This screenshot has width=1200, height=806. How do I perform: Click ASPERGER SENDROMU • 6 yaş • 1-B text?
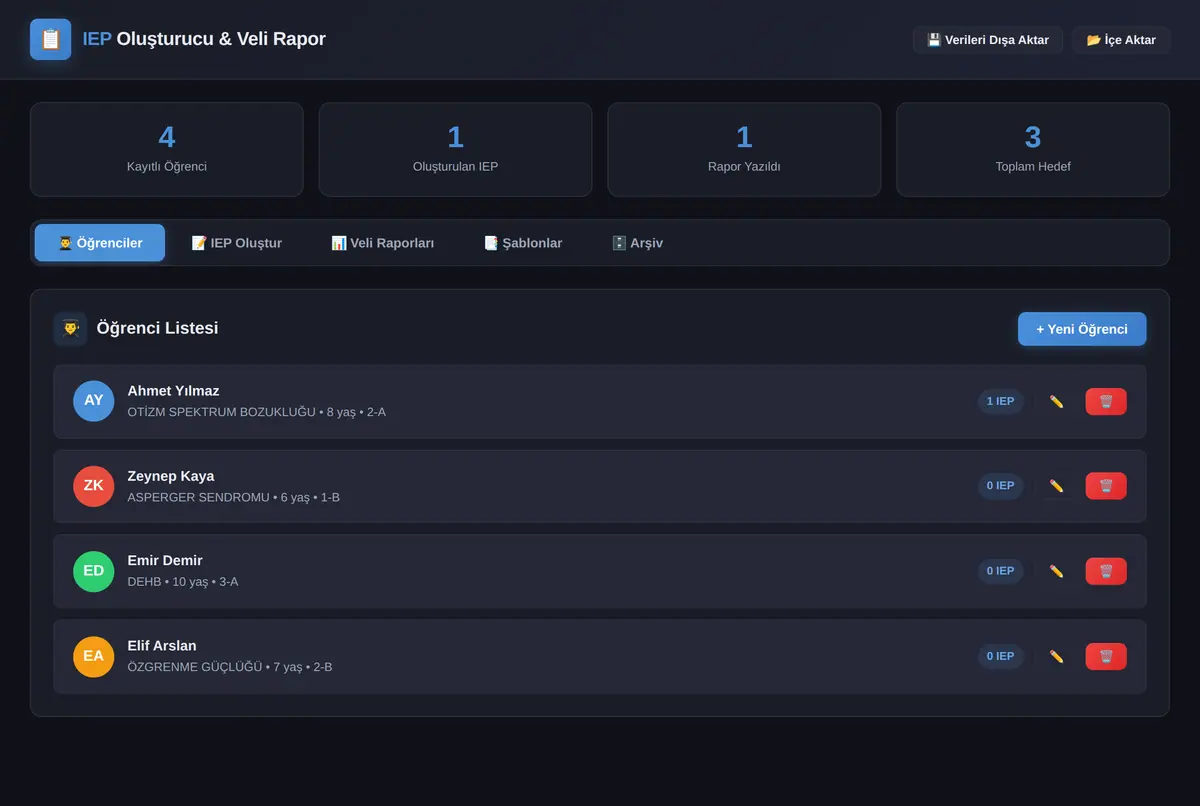pos(234,497)
